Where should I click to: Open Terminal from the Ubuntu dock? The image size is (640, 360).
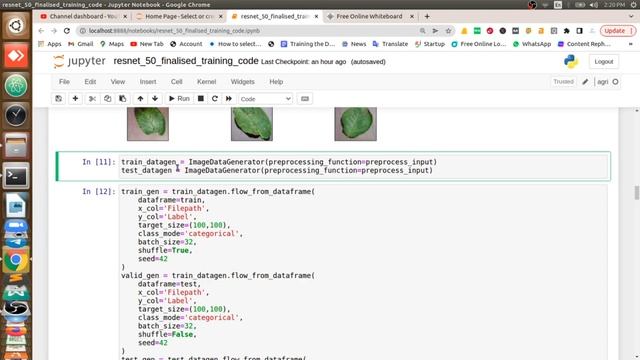click(x=16, y=176)
